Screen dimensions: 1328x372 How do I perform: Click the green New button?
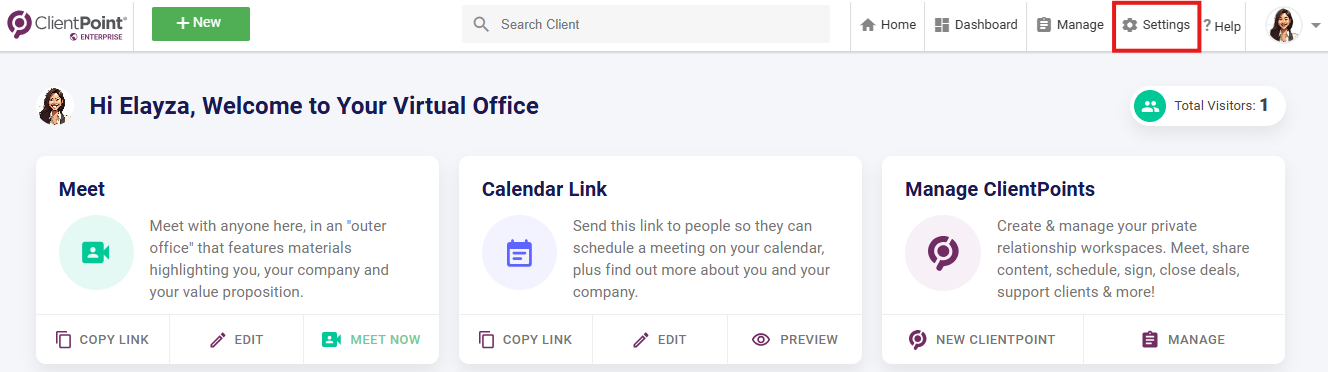click(x=201, y=24)
